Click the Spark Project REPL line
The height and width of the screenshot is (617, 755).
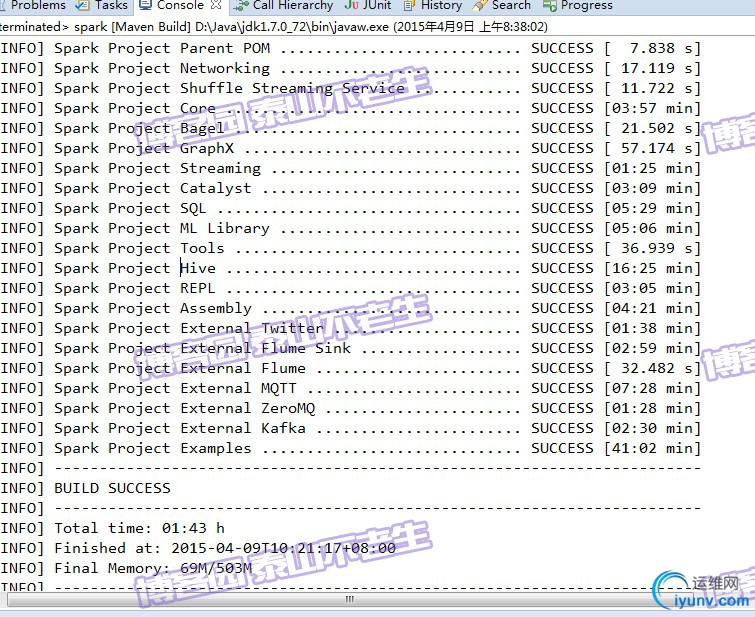(350, 288)
